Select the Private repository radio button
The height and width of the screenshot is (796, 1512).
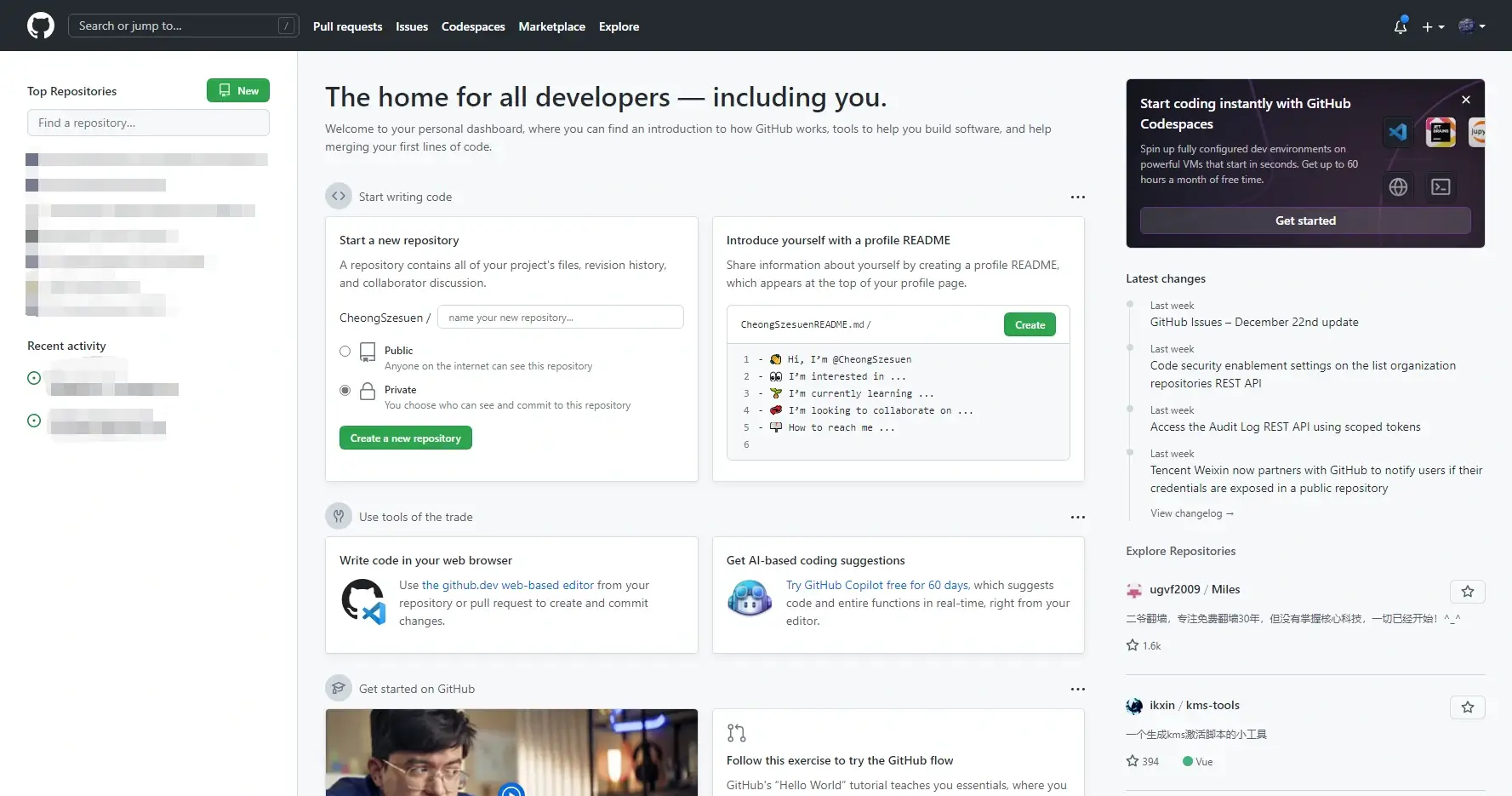point(345,390)
